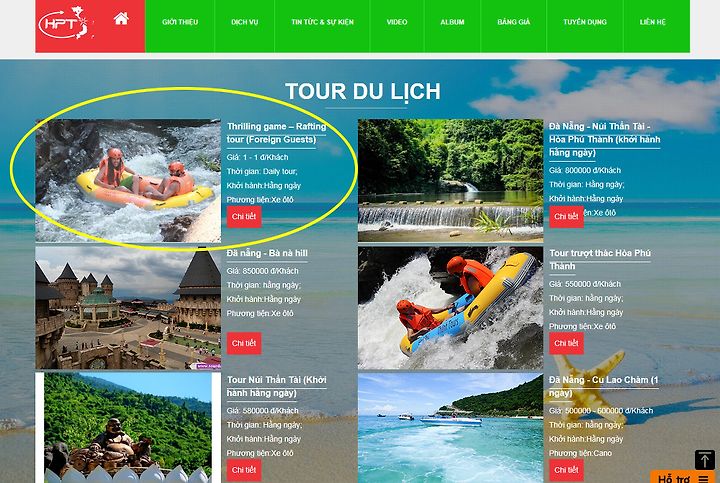Open the waterfall Núi Thần Tài thumbnail
Viewport: 720px width, 483px height.
(x=450, y=180)
